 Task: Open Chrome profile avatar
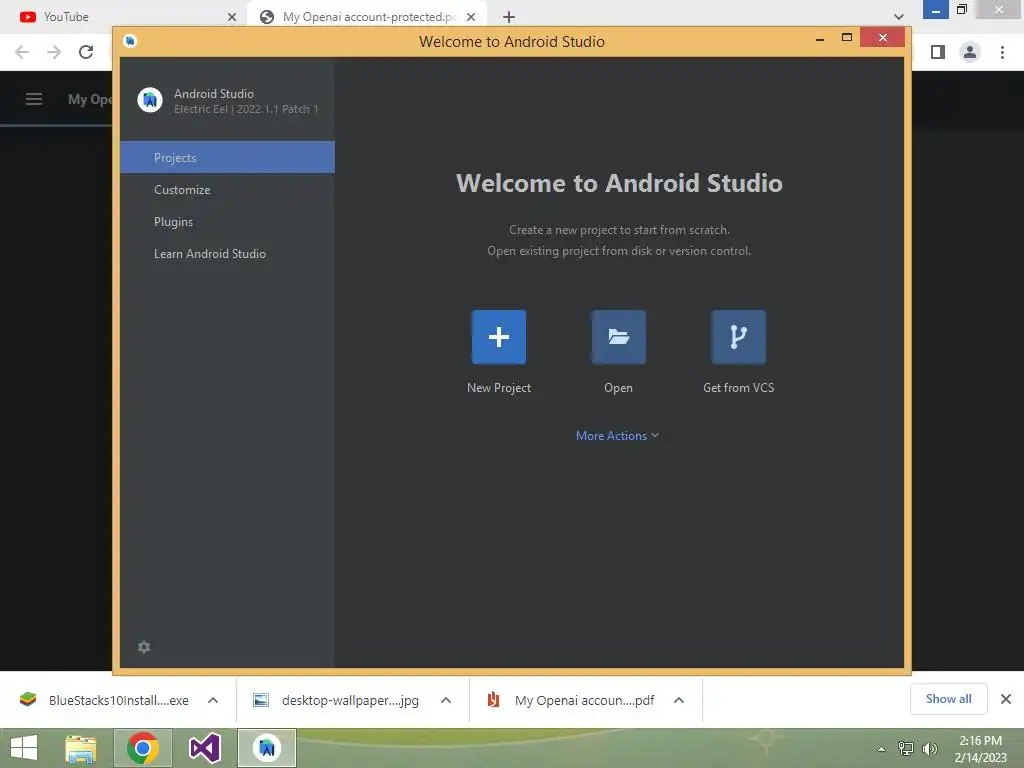click(970, 52)
